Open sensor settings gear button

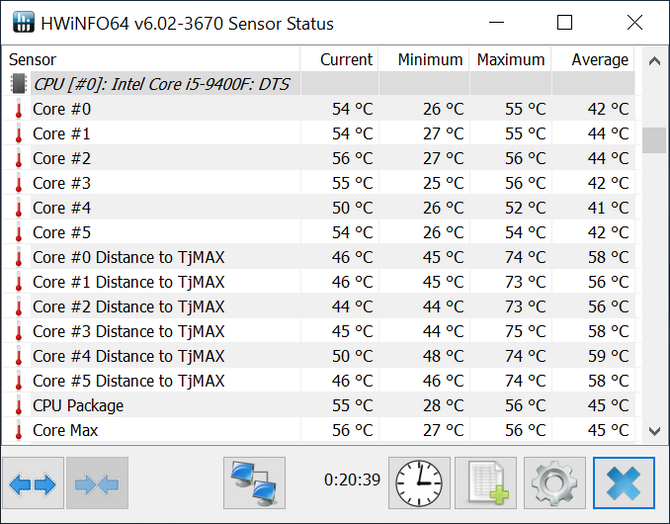point(555,483)
